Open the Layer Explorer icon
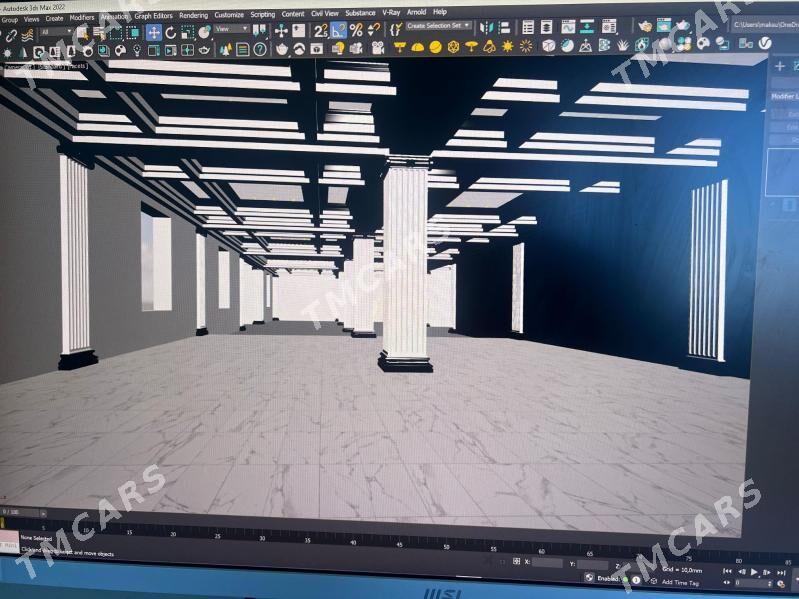 click(x=546, y=27)
